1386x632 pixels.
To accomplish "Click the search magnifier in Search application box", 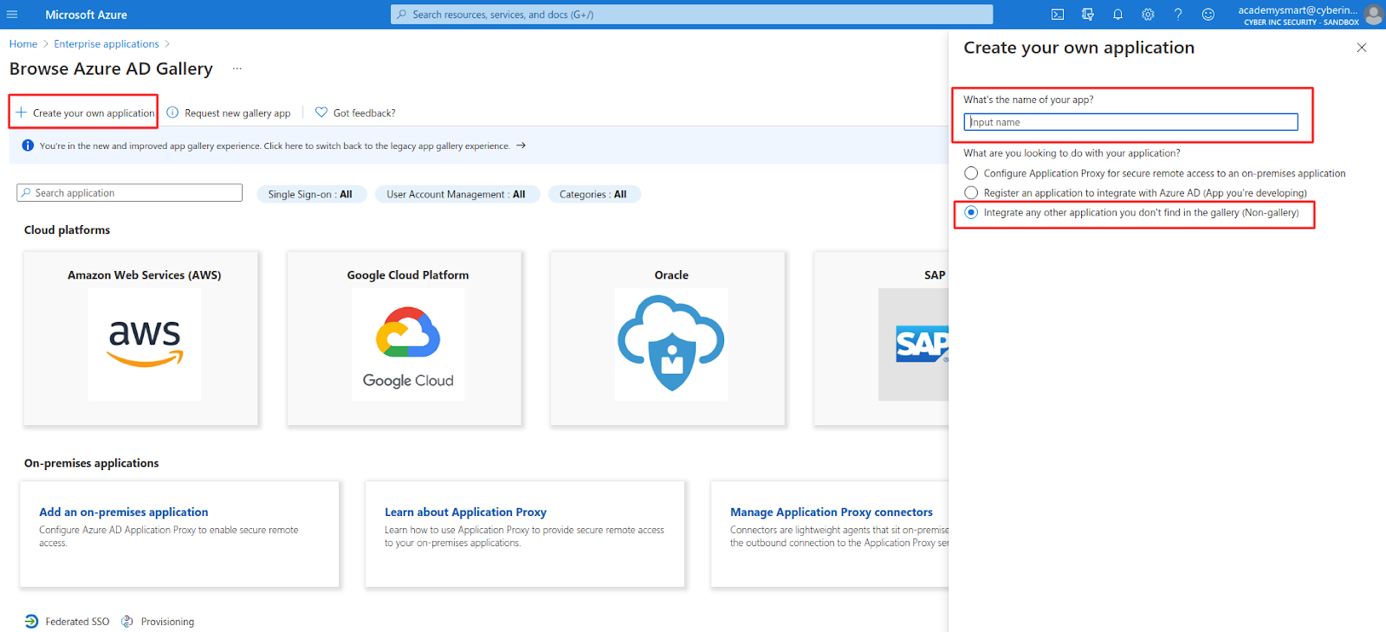I will 27,193.
